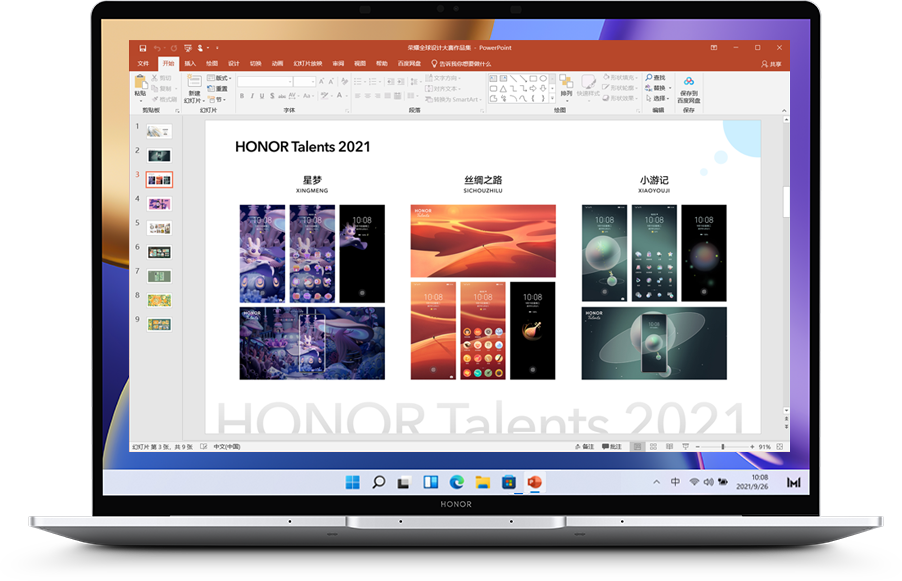This screenshot has width=902, height=581.
Task: Fit slide to current window
Action: point(780,446)
